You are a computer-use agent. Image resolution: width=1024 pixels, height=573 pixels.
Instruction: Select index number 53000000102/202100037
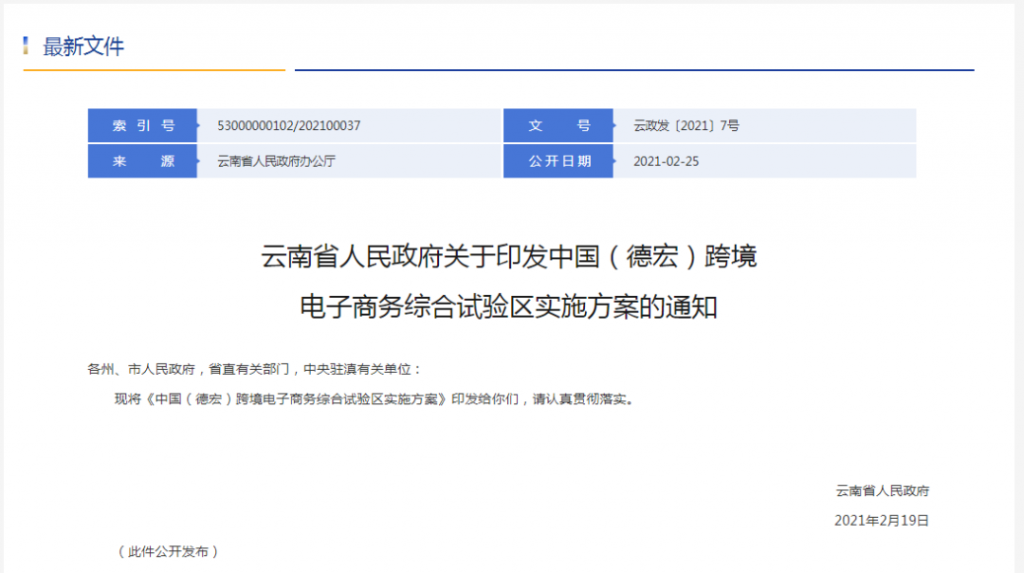coord(289,125)
